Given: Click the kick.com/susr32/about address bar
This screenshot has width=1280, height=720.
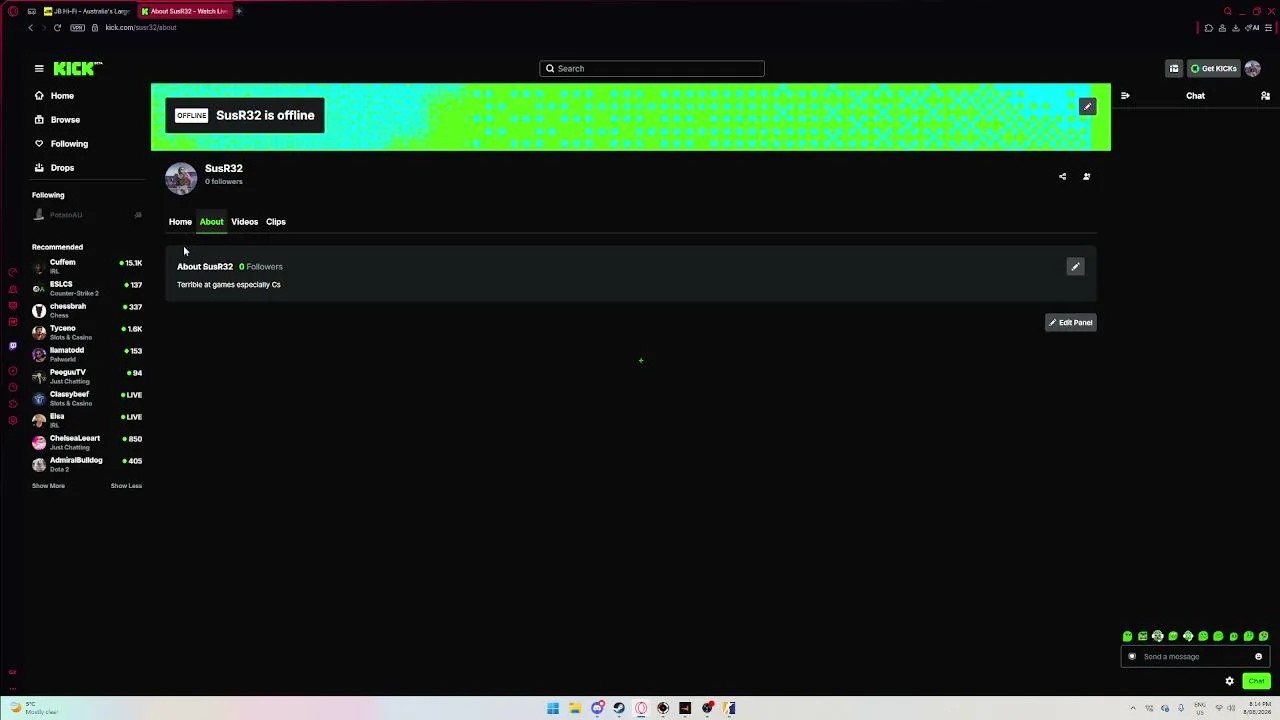Looking at the screenshot, I should click(x=141, y=28).
